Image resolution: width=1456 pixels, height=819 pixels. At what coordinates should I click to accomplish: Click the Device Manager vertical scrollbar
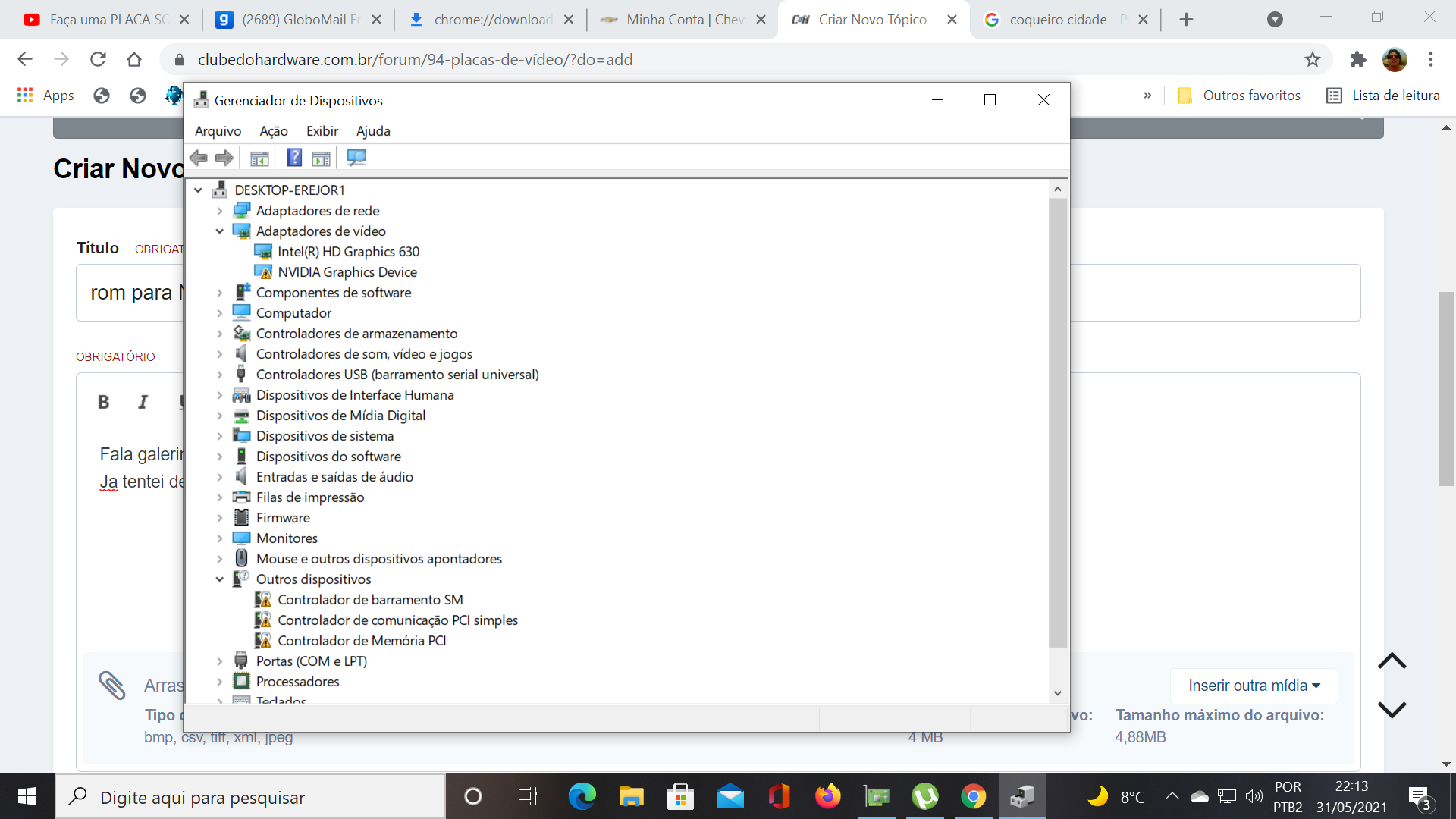1058,423
